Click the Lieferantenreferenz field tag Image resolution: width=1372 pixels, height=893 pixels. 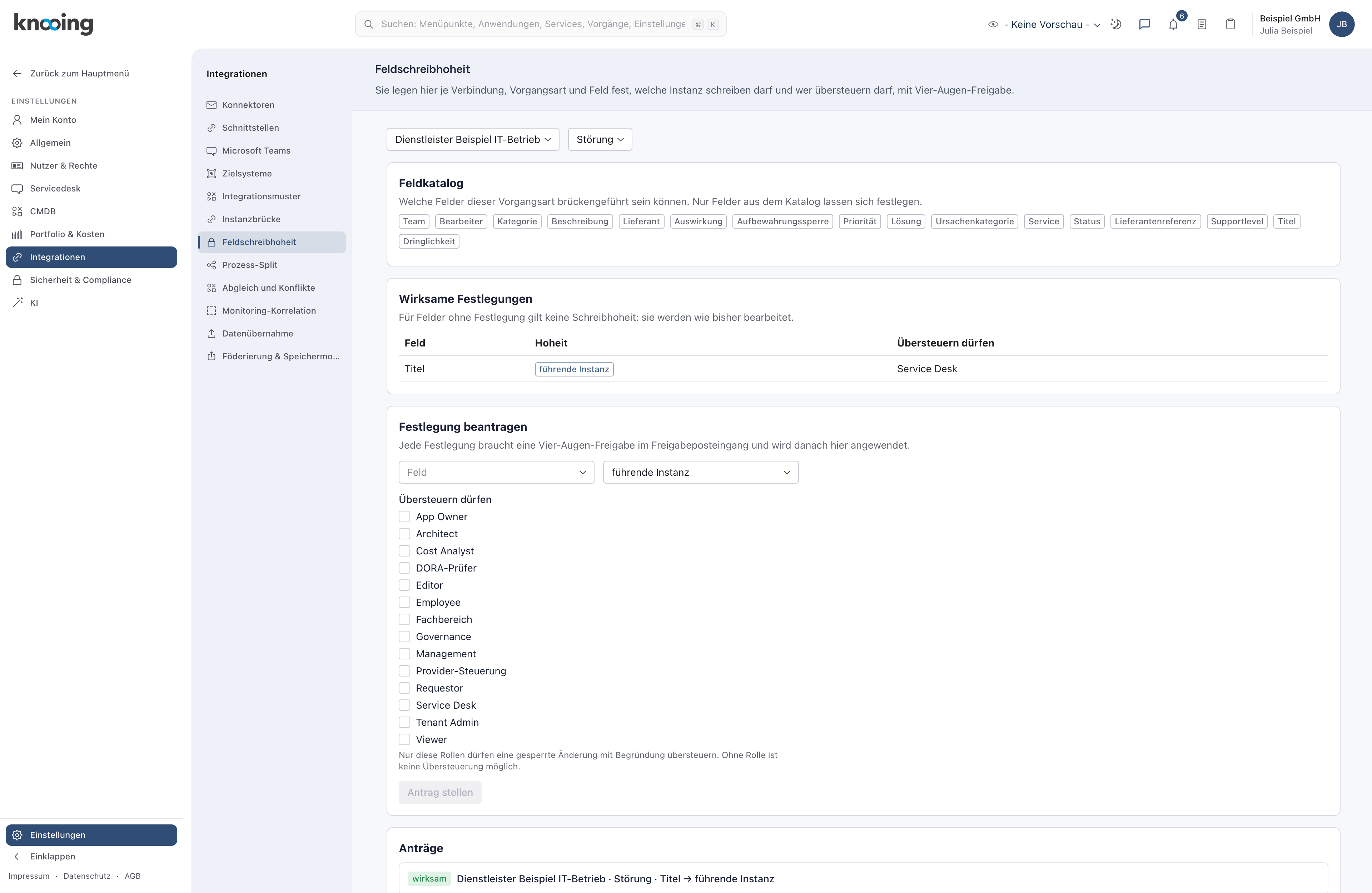tap(1155, 221)
